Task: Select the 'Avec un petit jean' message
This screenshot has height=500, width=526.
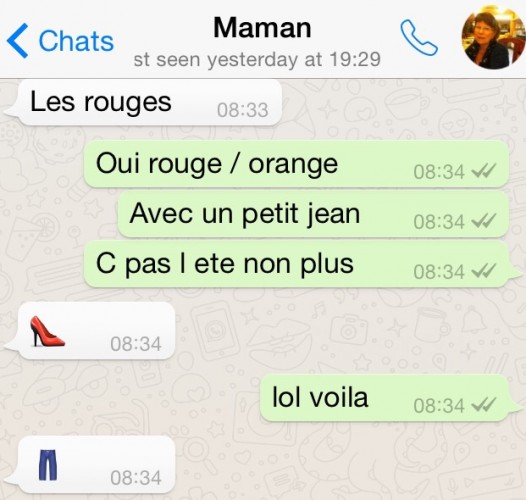Action: [313, 214]
